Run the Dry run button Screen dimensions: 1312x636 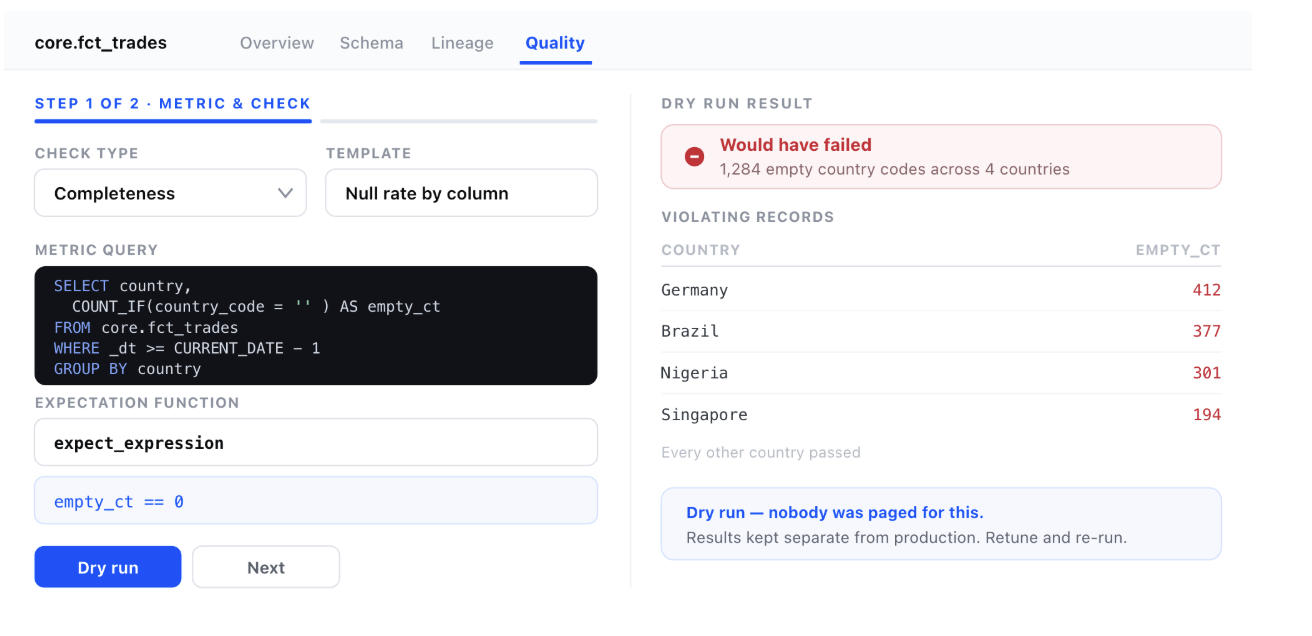pyautogui.click(x=108, y=567)
